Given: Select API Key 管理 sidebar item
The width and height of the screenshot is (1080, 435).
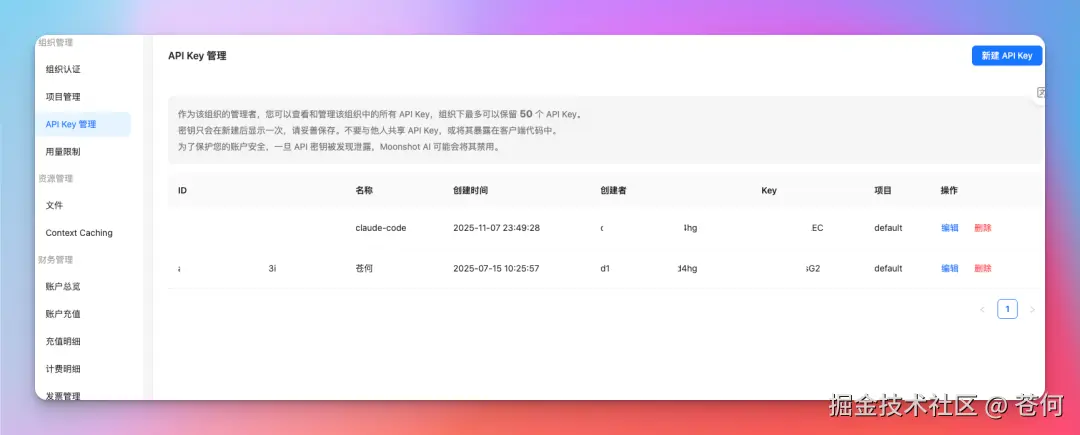Looking at the screenshot, I should pyautogui.click(x=83, y=125).
